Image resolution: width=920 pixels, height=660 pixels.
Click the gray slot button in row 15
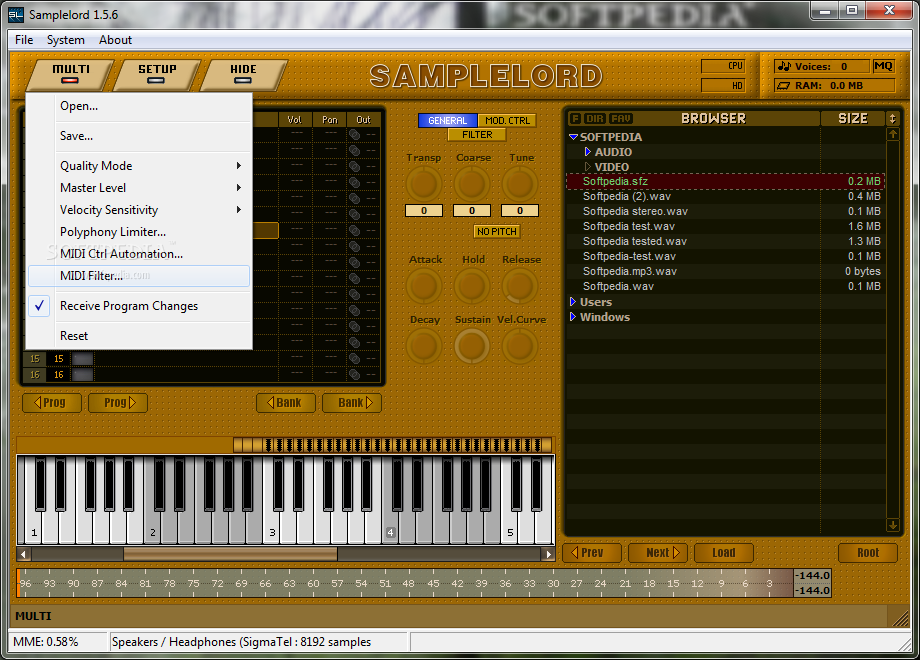[82, 358]
